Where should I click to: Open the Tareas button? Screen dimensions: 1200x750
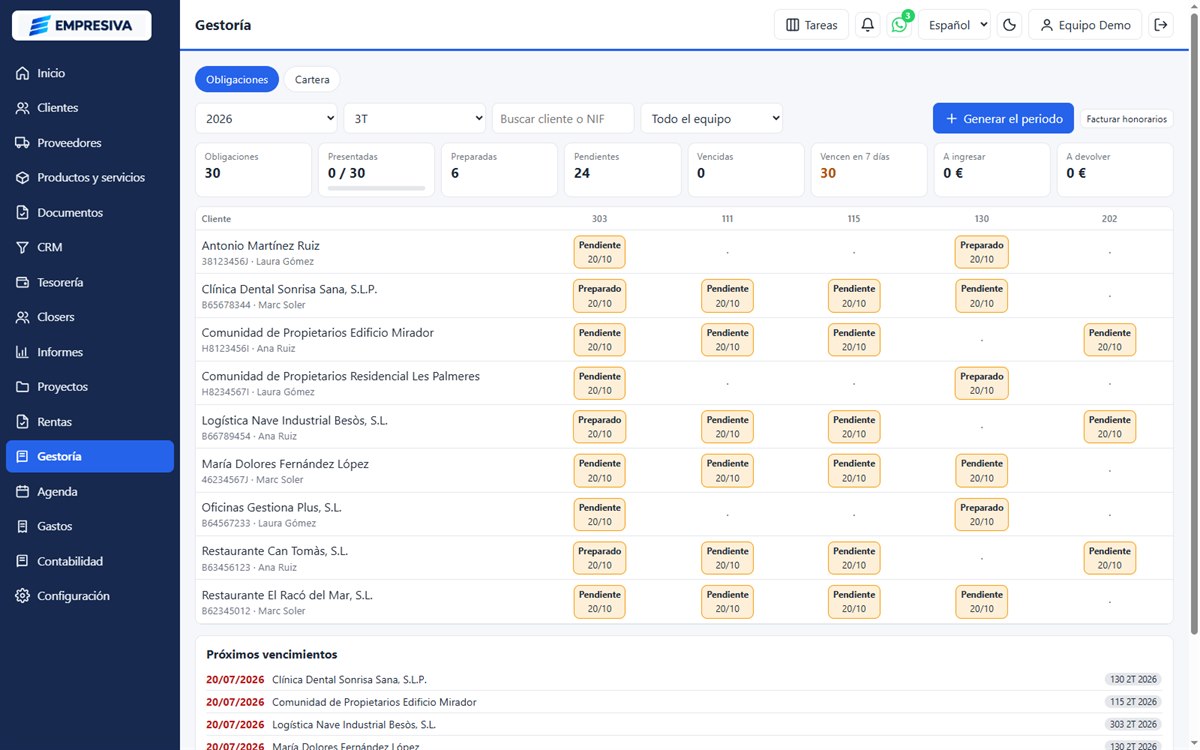(811, 25)
